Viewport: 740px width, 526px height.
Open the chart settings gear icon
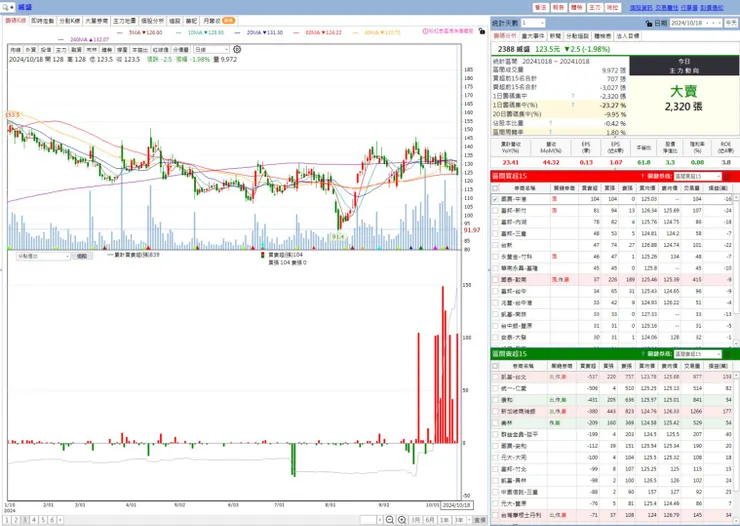[237, 49]
